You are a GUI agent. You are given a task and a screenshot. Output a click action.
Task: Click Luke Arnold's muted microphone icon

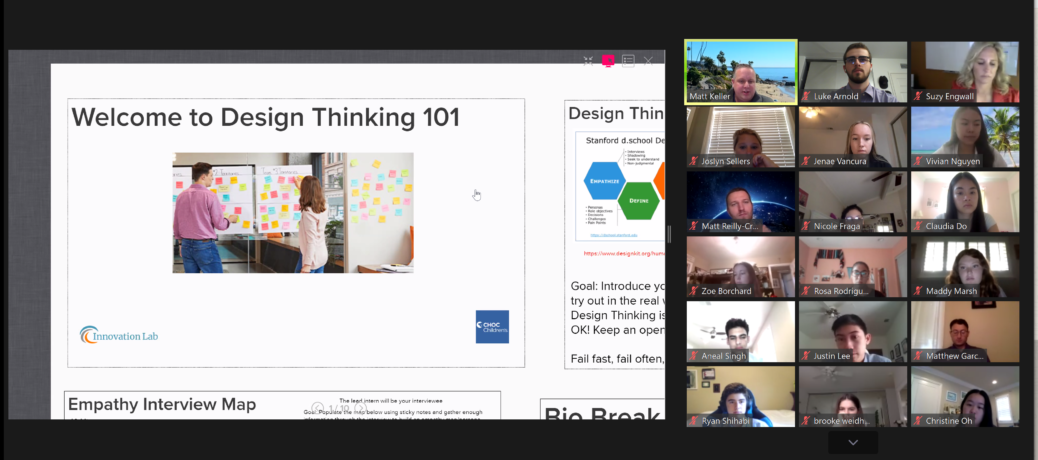point(806,97)
